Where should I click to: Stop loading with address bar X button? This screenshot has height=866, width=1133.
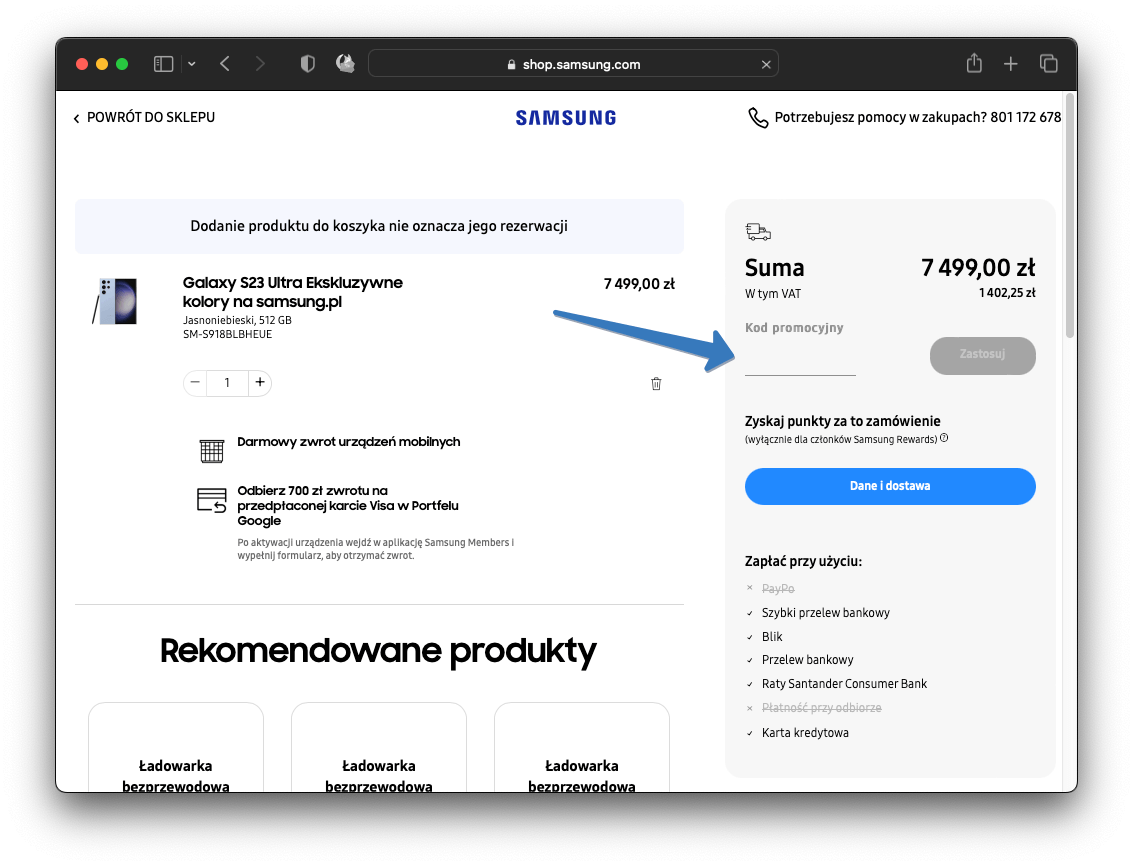pos(766,64)
